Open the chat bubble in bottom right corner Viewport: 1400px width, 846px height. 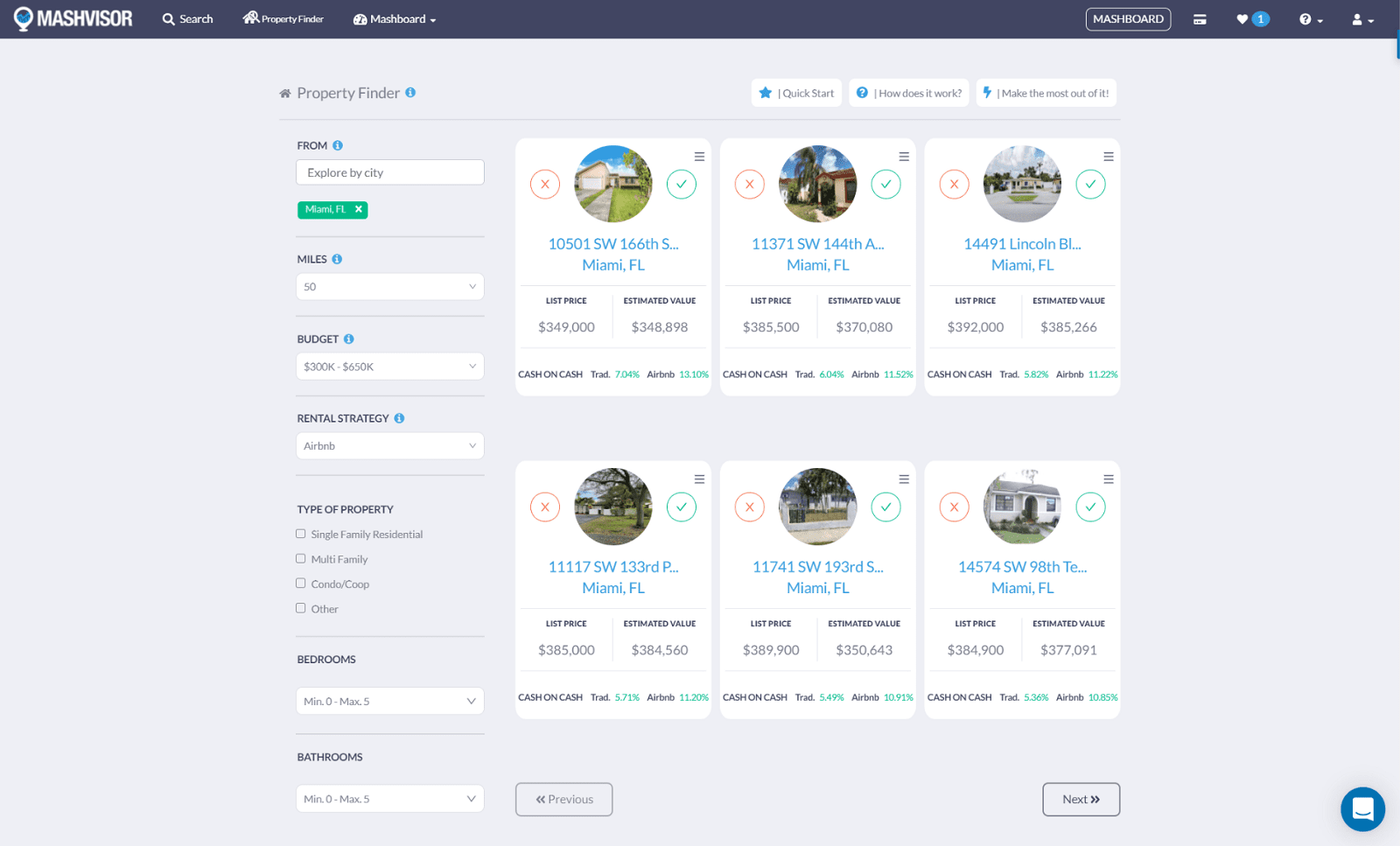point(1362,809)
